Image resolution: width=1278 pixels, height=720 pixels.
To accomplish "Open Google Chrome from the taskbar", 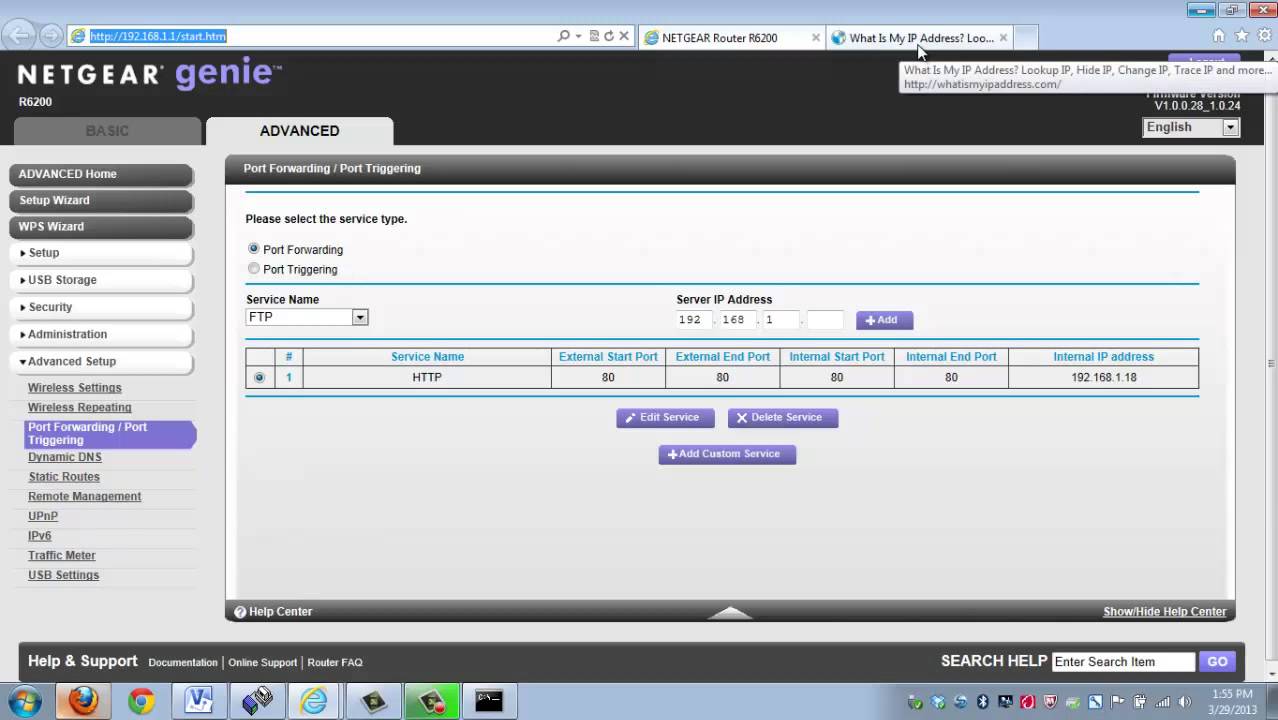I will [x=141, y=701].
